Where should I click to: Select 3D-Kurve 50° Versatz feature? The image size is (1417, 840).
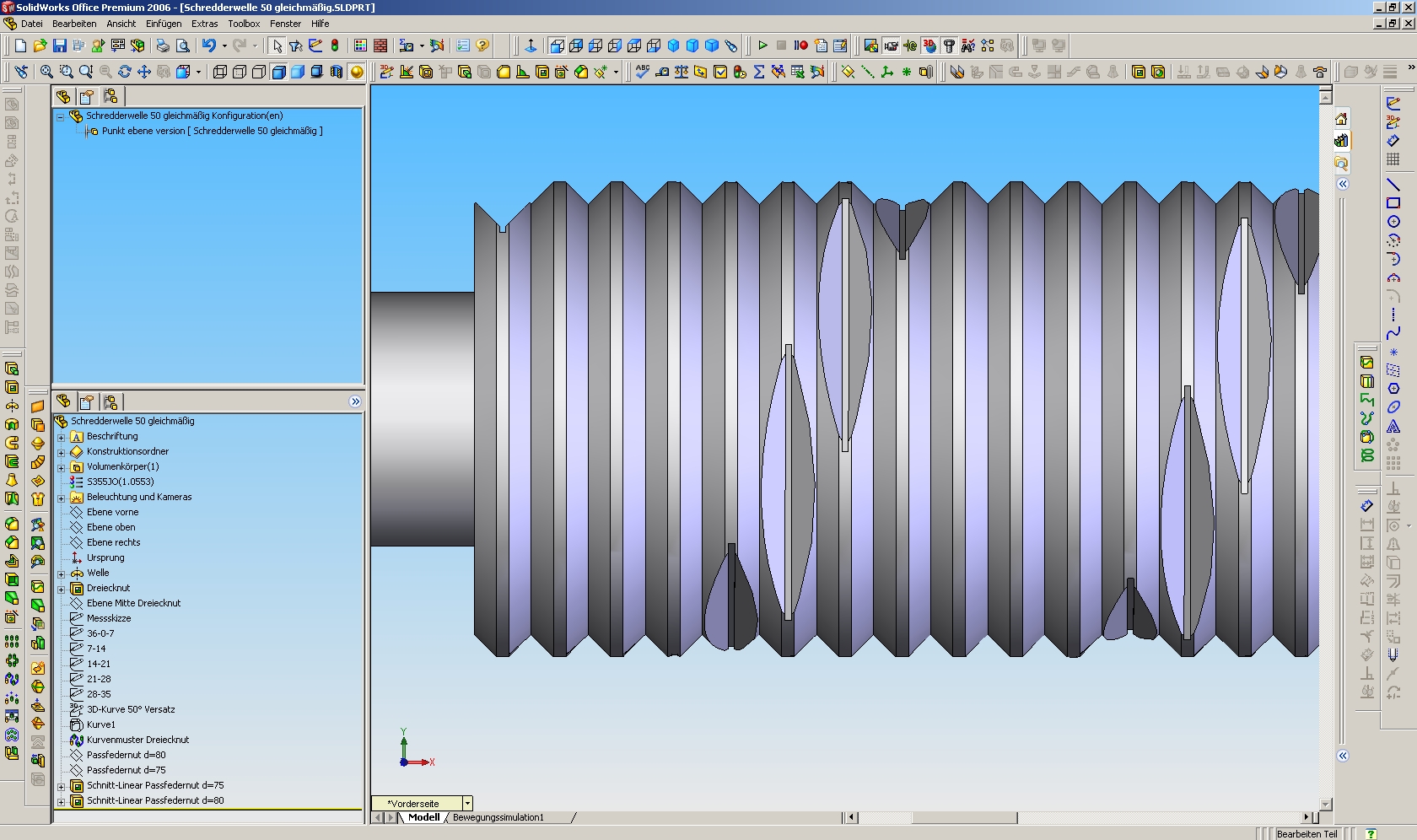tap(131, 709)
